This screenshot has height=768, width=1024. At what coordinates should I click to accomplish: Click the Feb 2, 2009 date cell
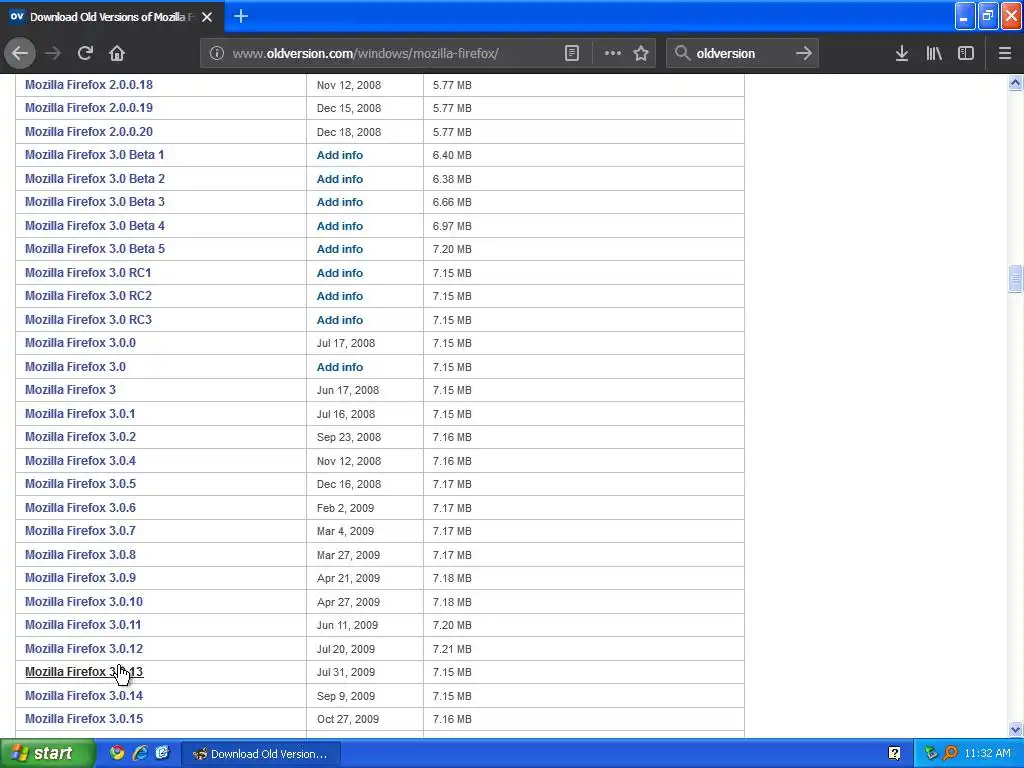point(345,508)
